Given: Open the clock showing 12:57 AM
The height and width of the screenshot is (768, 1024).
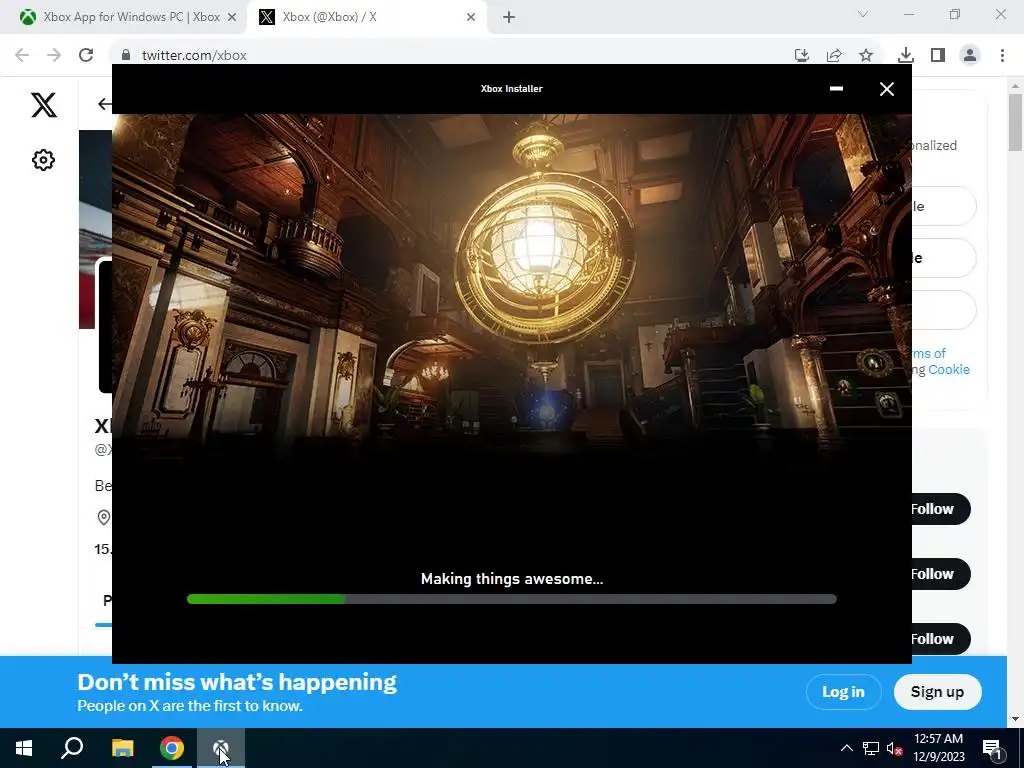Looking at the screenshot, I should (938, 748).
